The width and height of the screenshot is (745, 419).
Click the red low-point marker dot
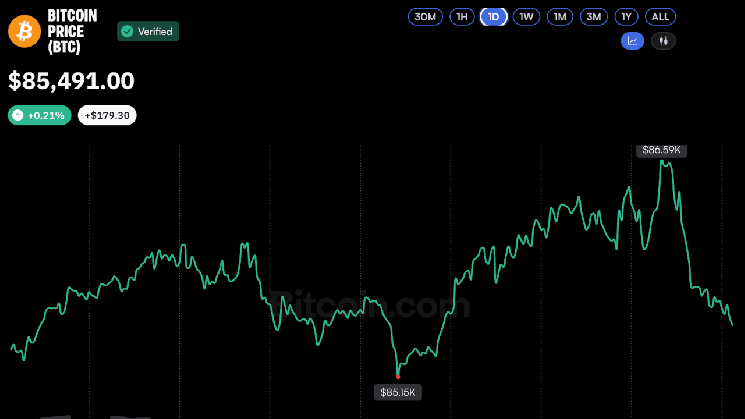click(398, 377)
